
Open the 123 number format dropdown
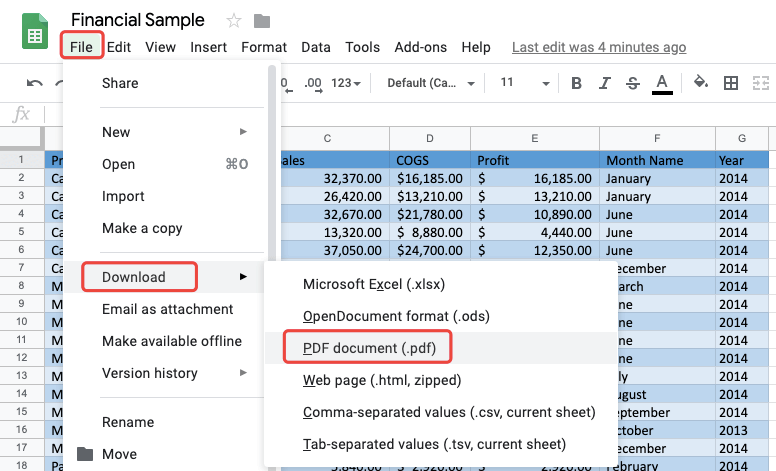(347, 83)
